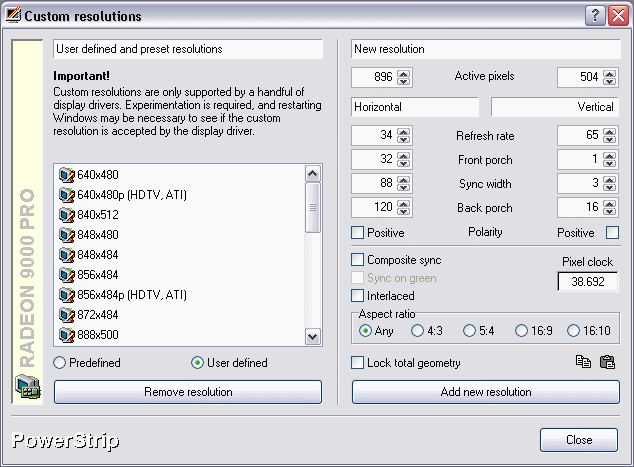The height and width of the screenshot is (467, 634).
Task: Click the PowerStrip icon in title bar
Action: point(13,16)
